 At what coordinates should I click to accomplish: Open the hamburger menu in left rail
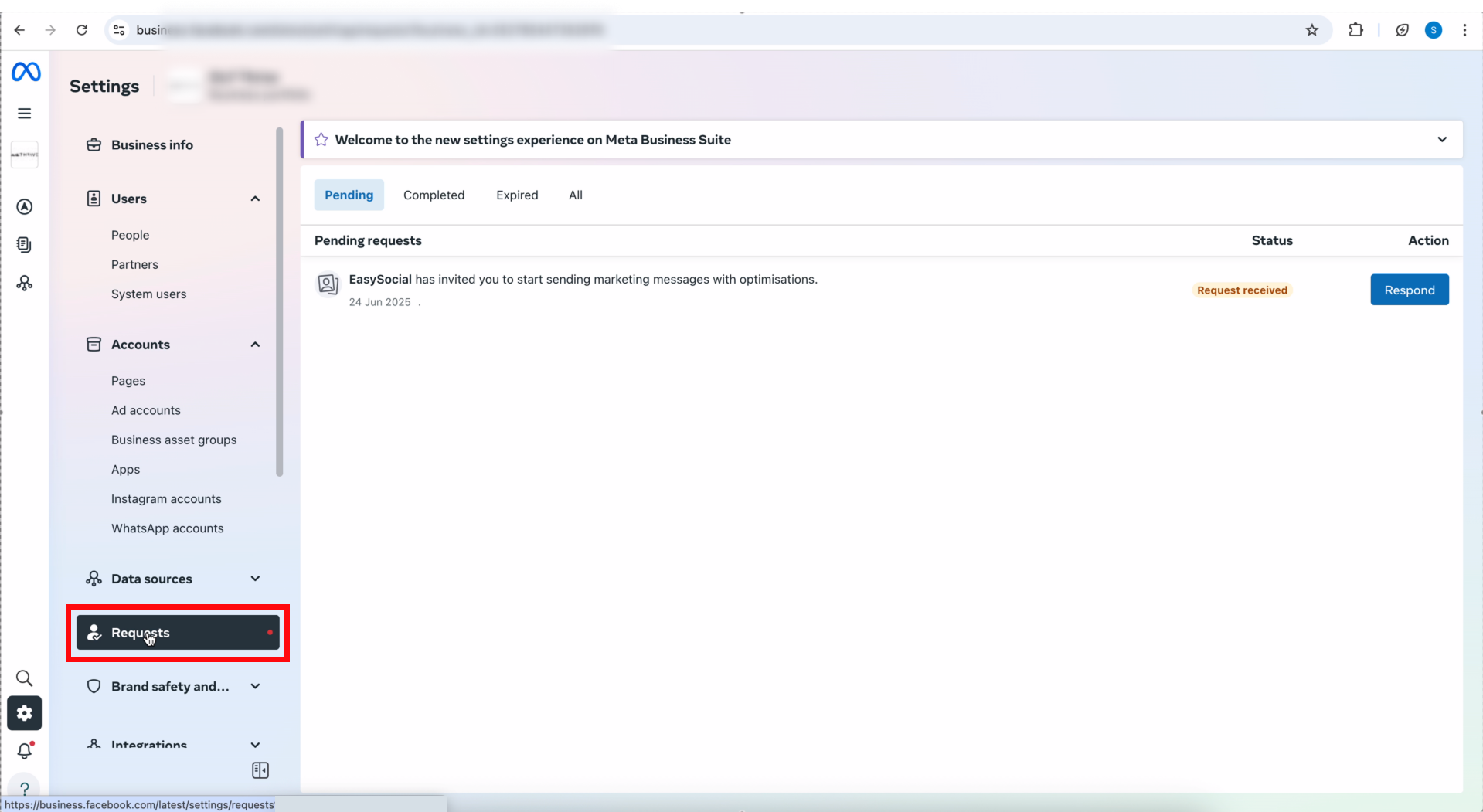click(25, 114)
